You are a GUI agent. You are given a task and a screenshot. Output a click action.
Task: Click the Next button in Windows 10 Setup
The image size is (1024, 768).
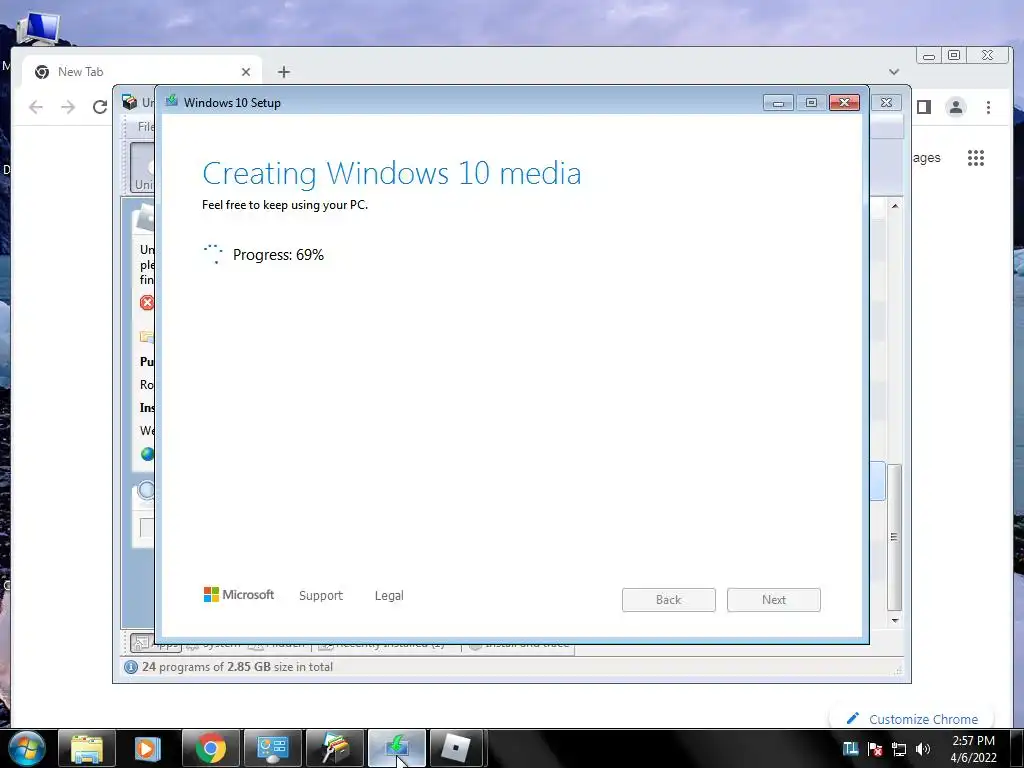[773, 600]
